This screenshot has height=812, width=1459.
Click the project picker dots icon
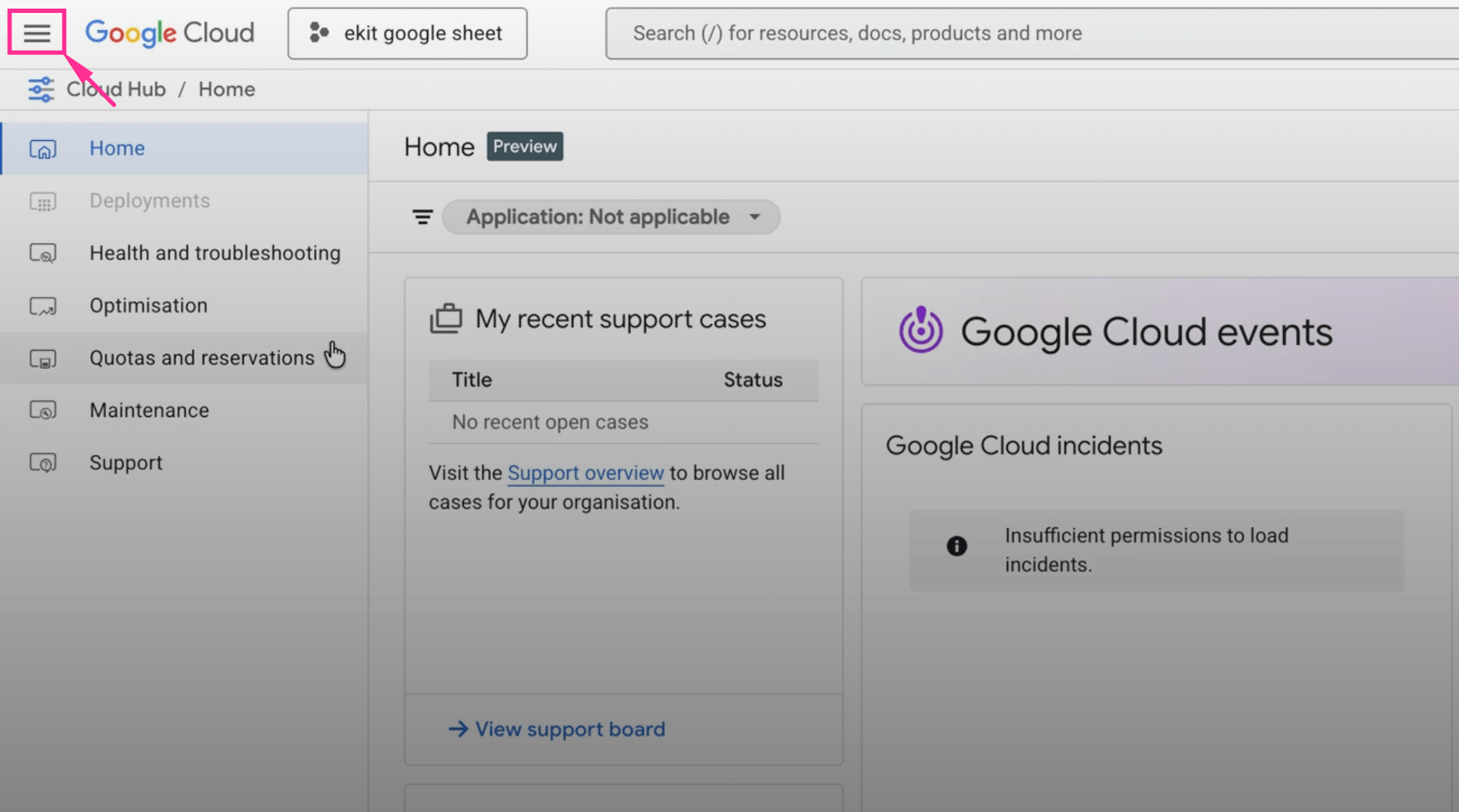(318, 33)
